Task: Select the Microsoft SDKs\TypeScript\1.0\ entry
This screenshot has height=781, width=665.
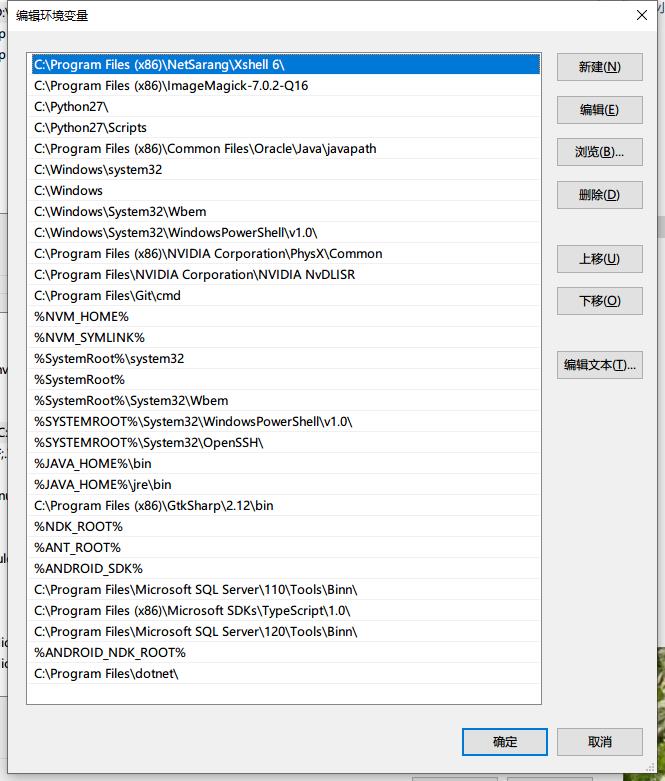Action: (285, 611)
